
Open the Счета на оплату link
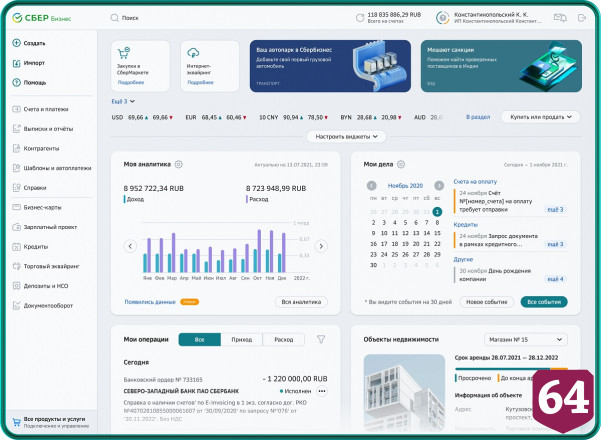(x=475, y=182)
